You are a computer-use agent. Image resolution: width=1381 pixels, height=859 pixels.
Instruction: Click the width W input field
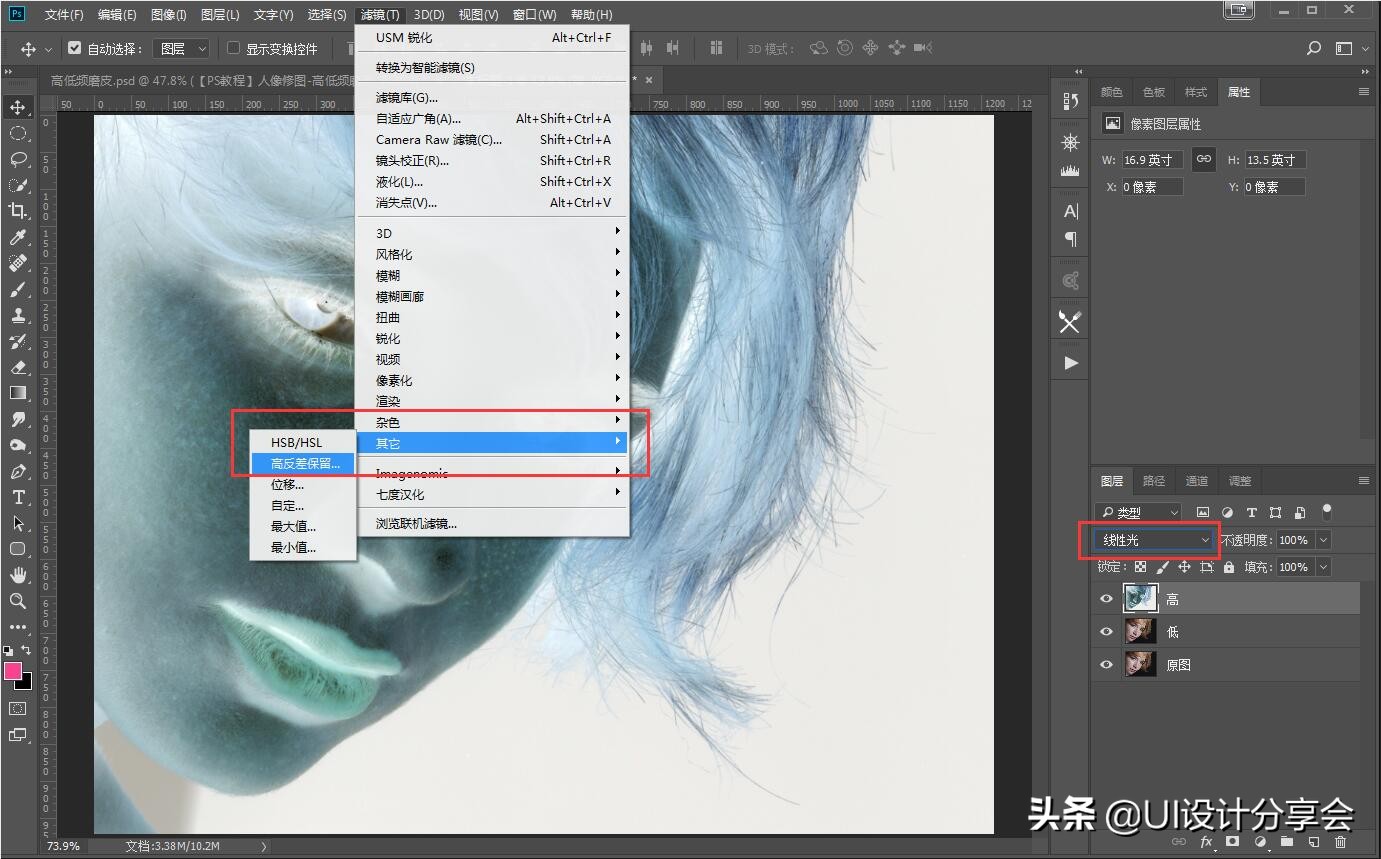point(1152,160)
